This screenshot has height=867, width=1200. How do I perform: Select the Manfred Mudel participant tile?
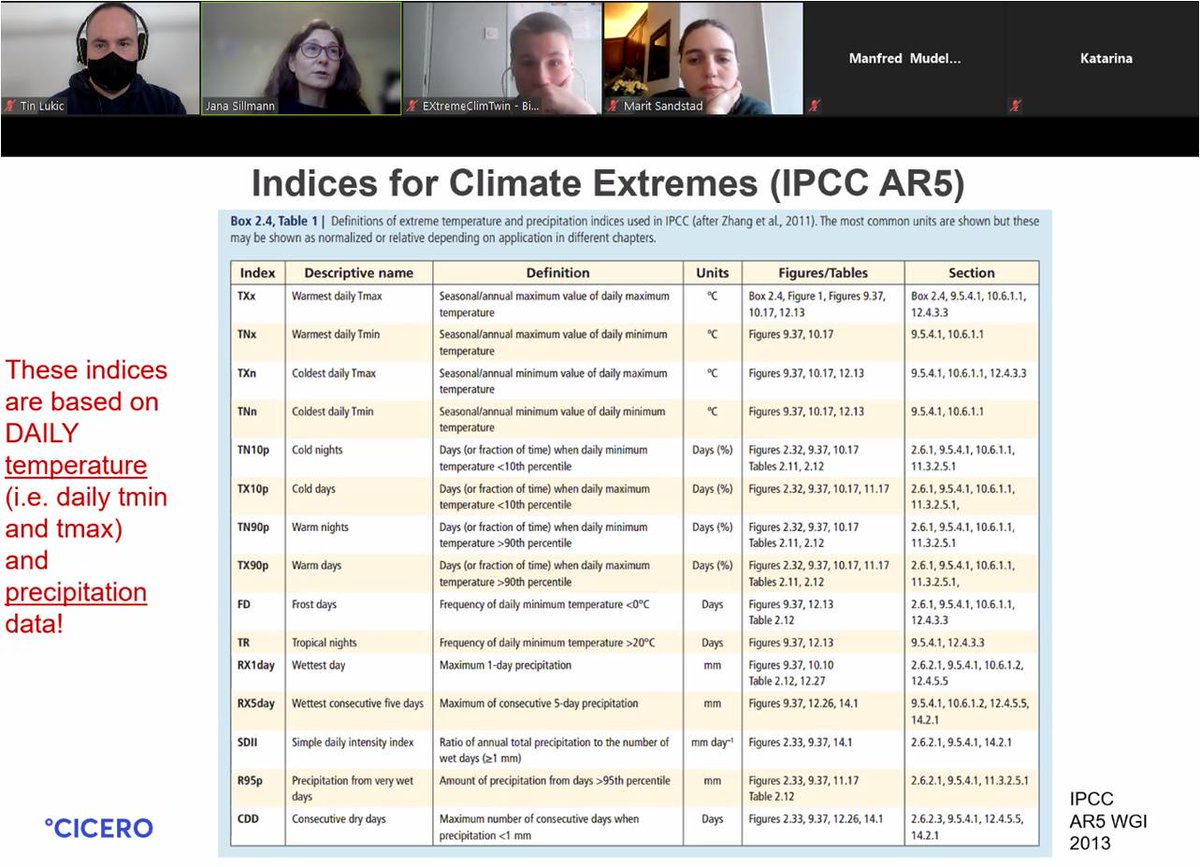point(904,57)
